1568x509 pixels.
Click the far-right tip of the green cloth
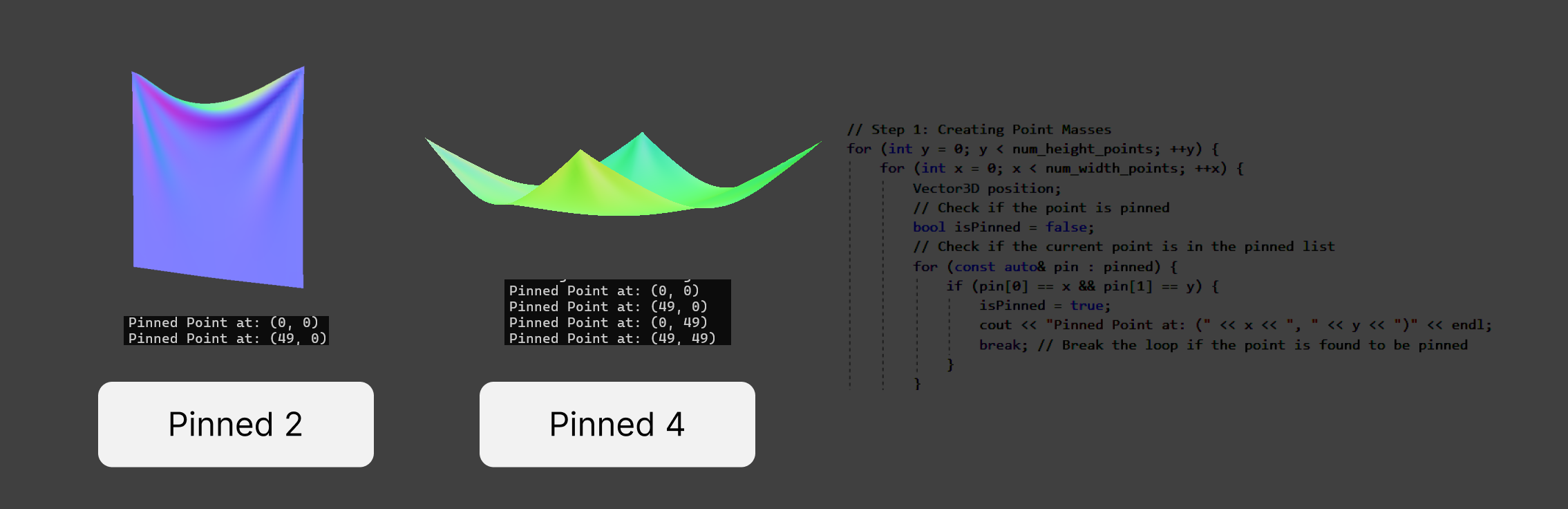(x=819, y=143)
